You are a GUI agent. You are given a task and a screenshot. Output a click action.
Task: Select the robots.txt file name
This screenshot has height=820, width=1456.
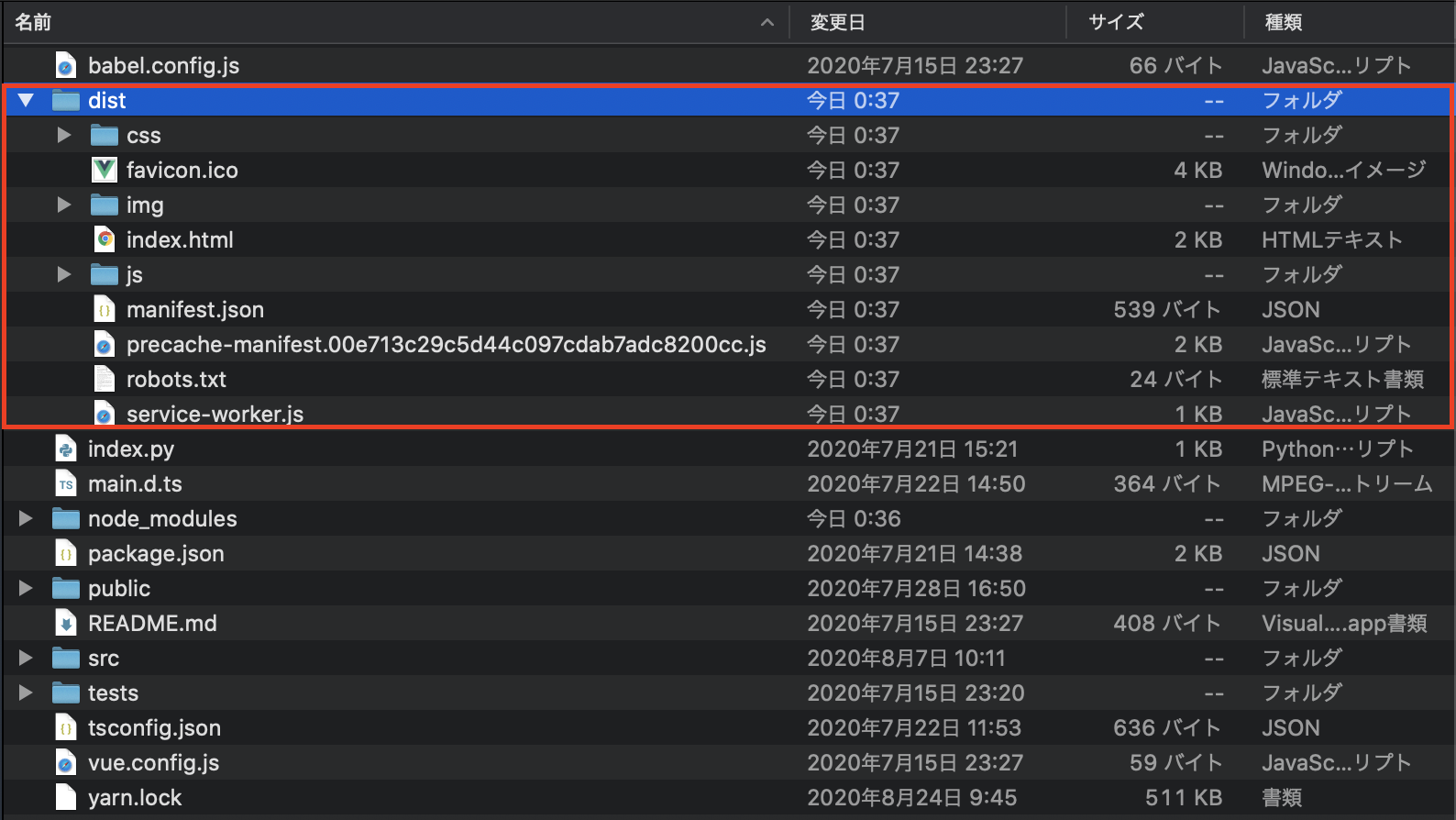pos(176,379)
